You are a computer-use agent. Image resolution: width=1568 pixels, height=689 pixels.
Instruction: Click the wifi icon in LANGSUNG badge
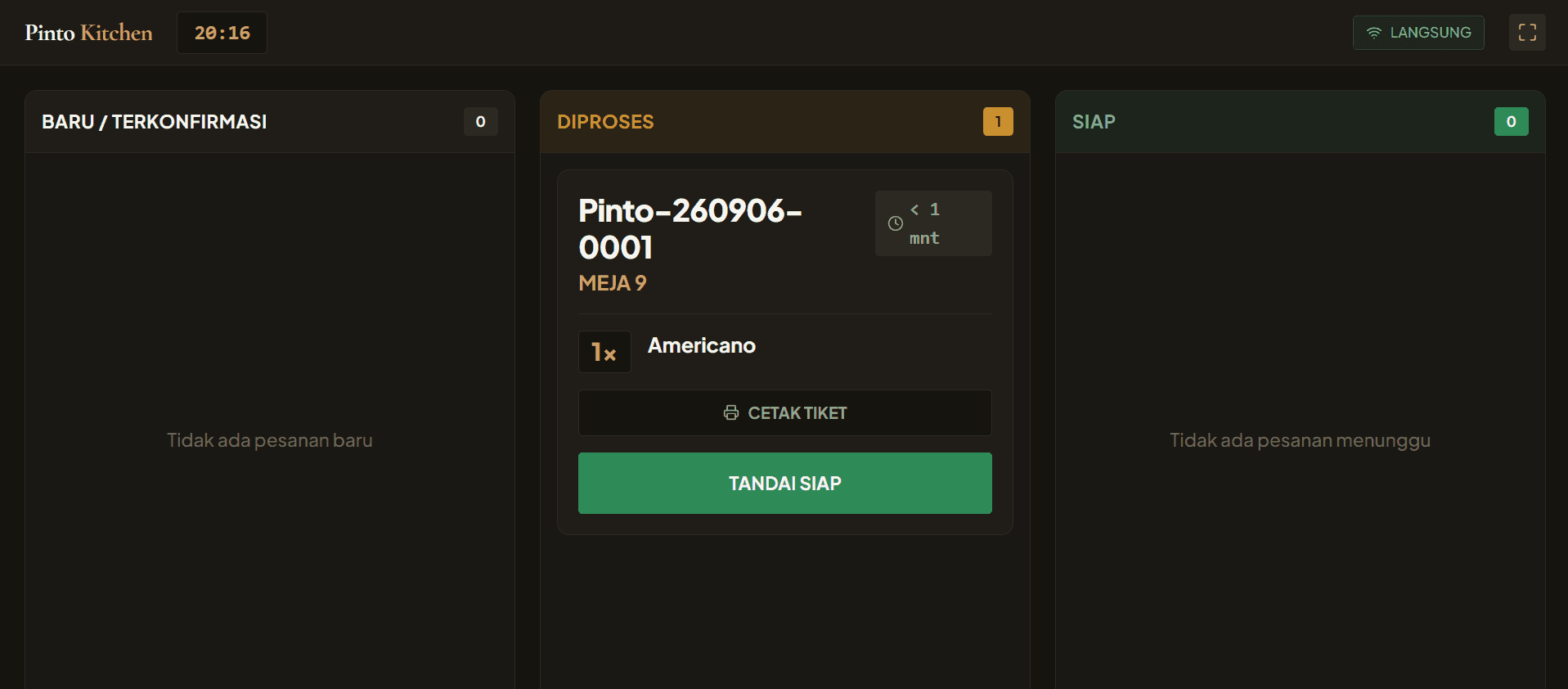(x=1374, y=33)
